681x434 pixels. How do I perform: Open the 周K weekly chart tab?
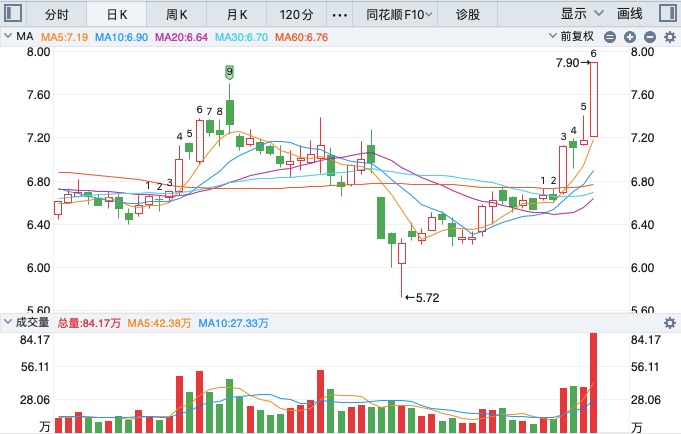tap(177, 14)
